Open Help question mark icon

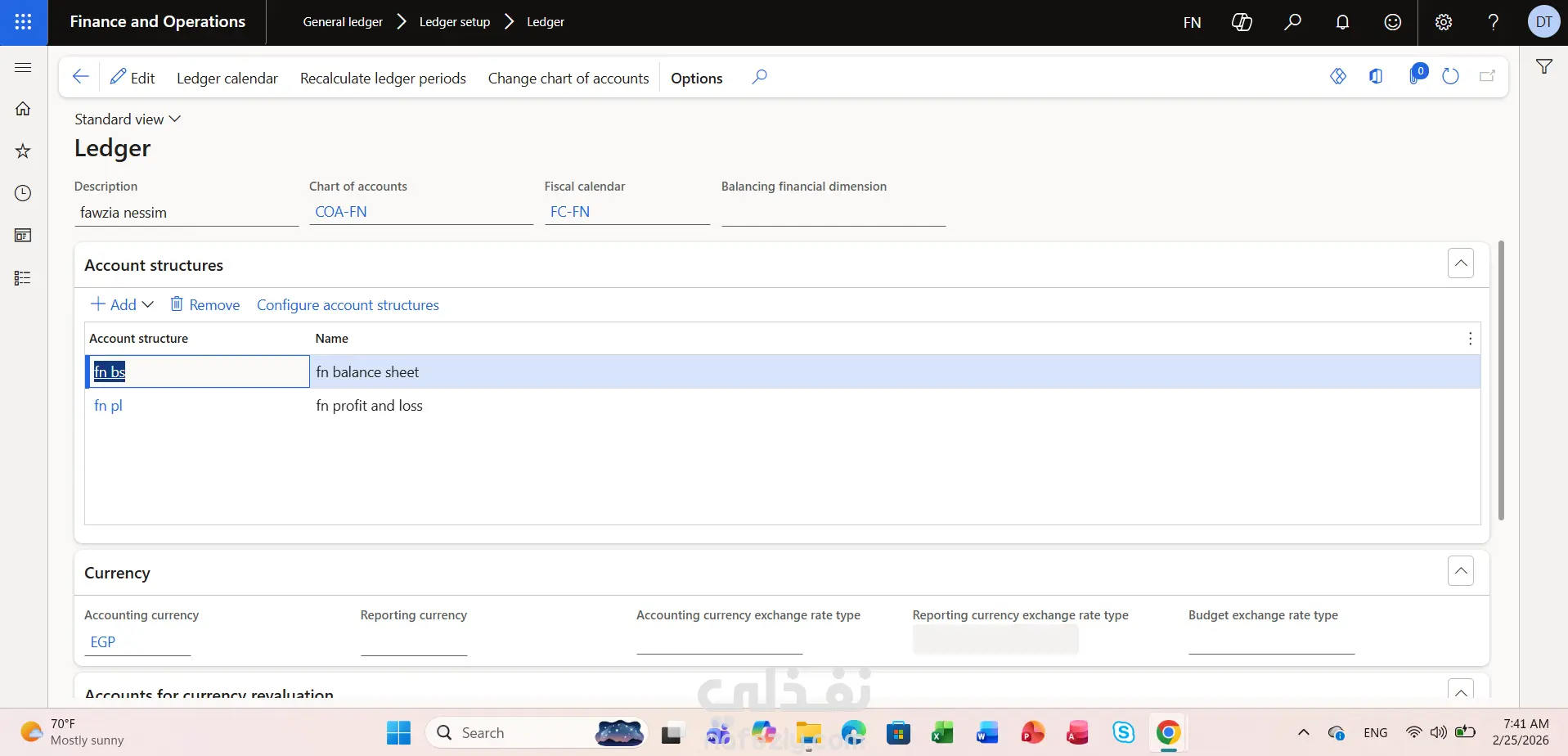tap(1494, 22)
